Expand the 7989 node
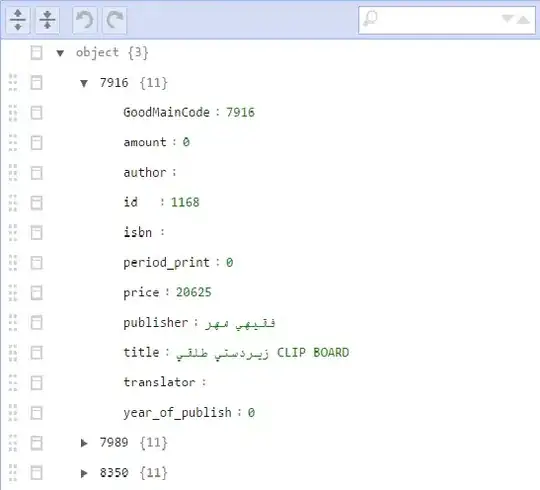 tap(84, 443)
